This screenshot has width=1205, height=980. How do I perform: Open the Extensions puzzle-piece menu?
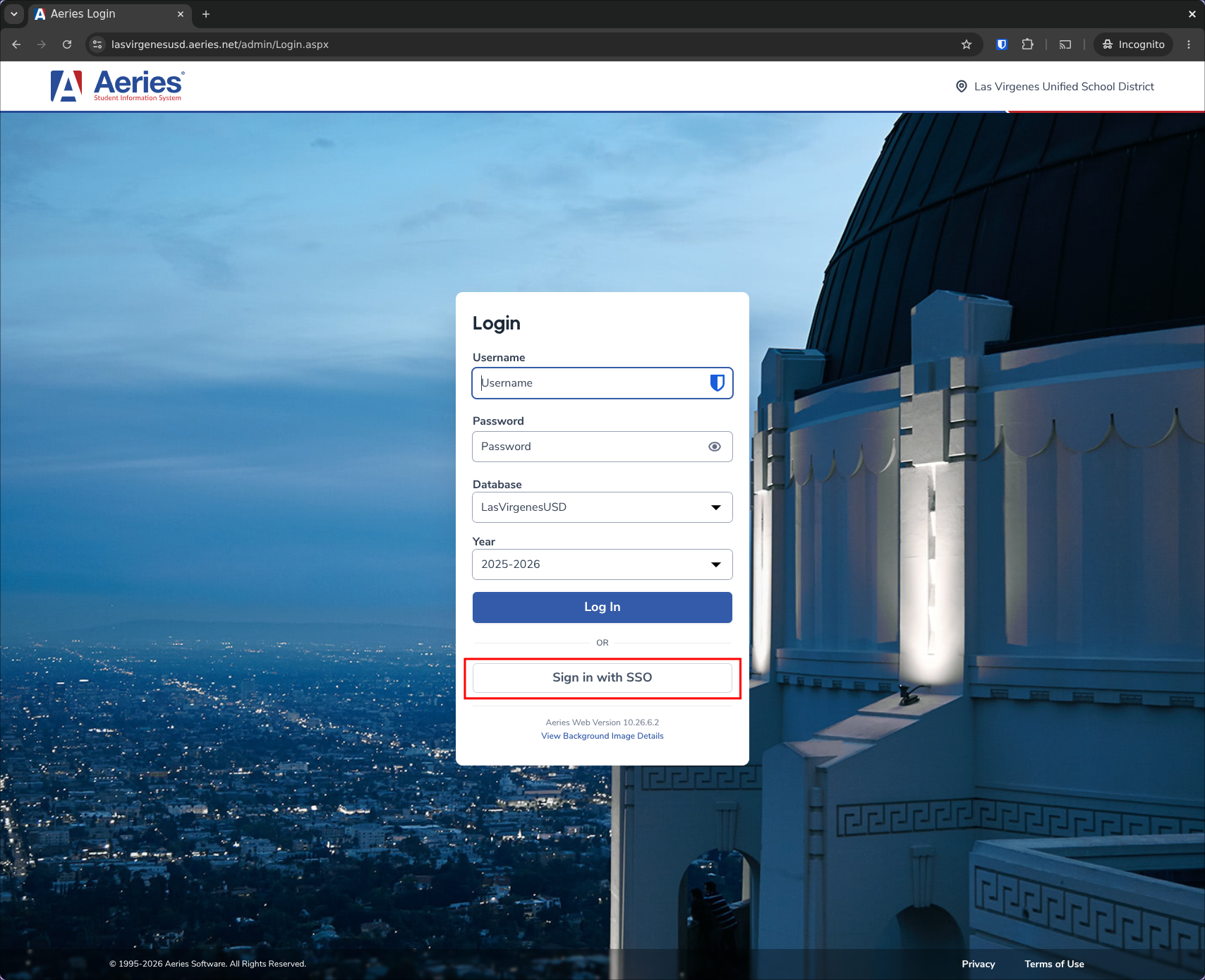click(x=1027, y=44)
